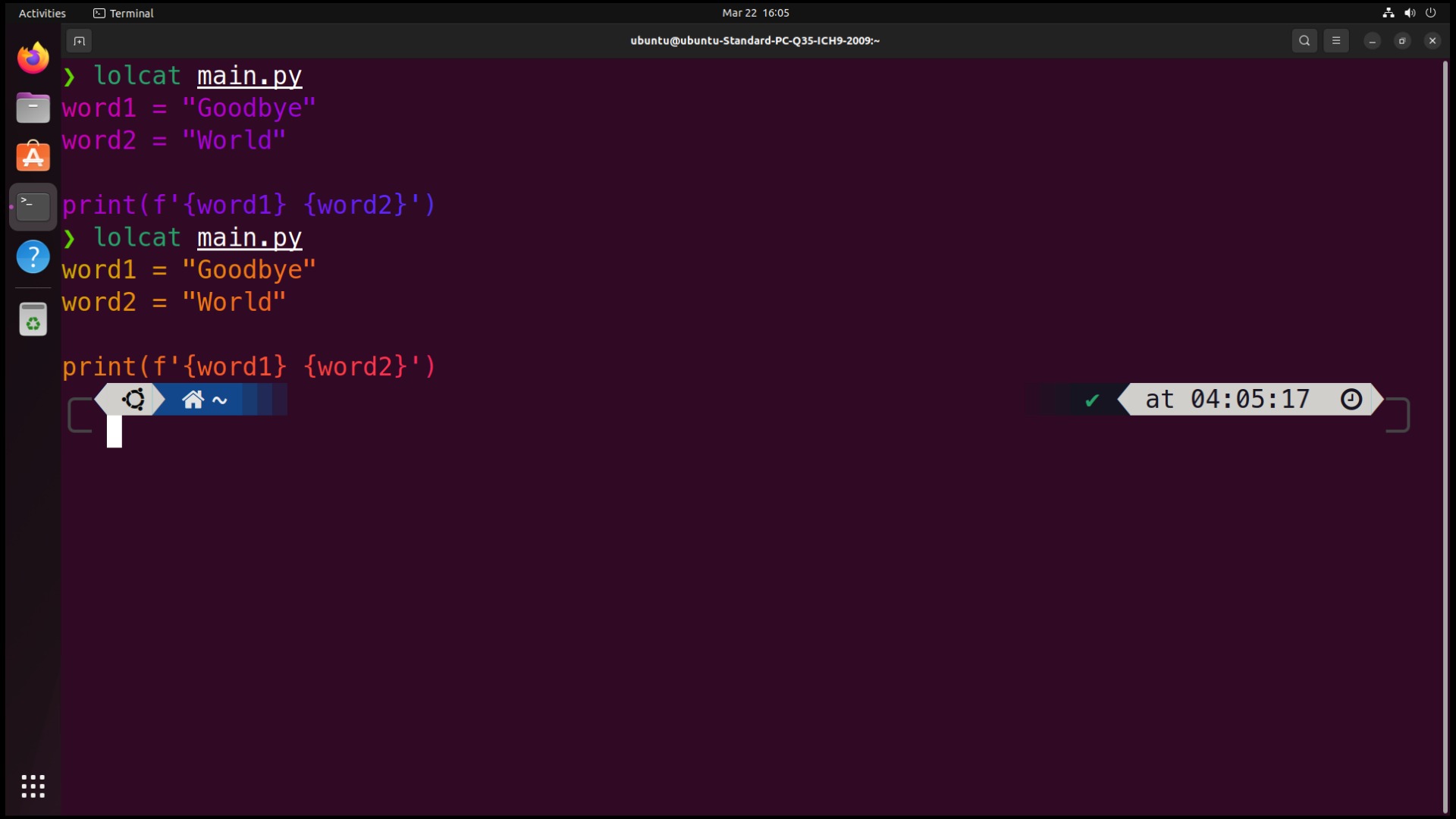Click first underlined 'main.py' filename

point(249,76)
